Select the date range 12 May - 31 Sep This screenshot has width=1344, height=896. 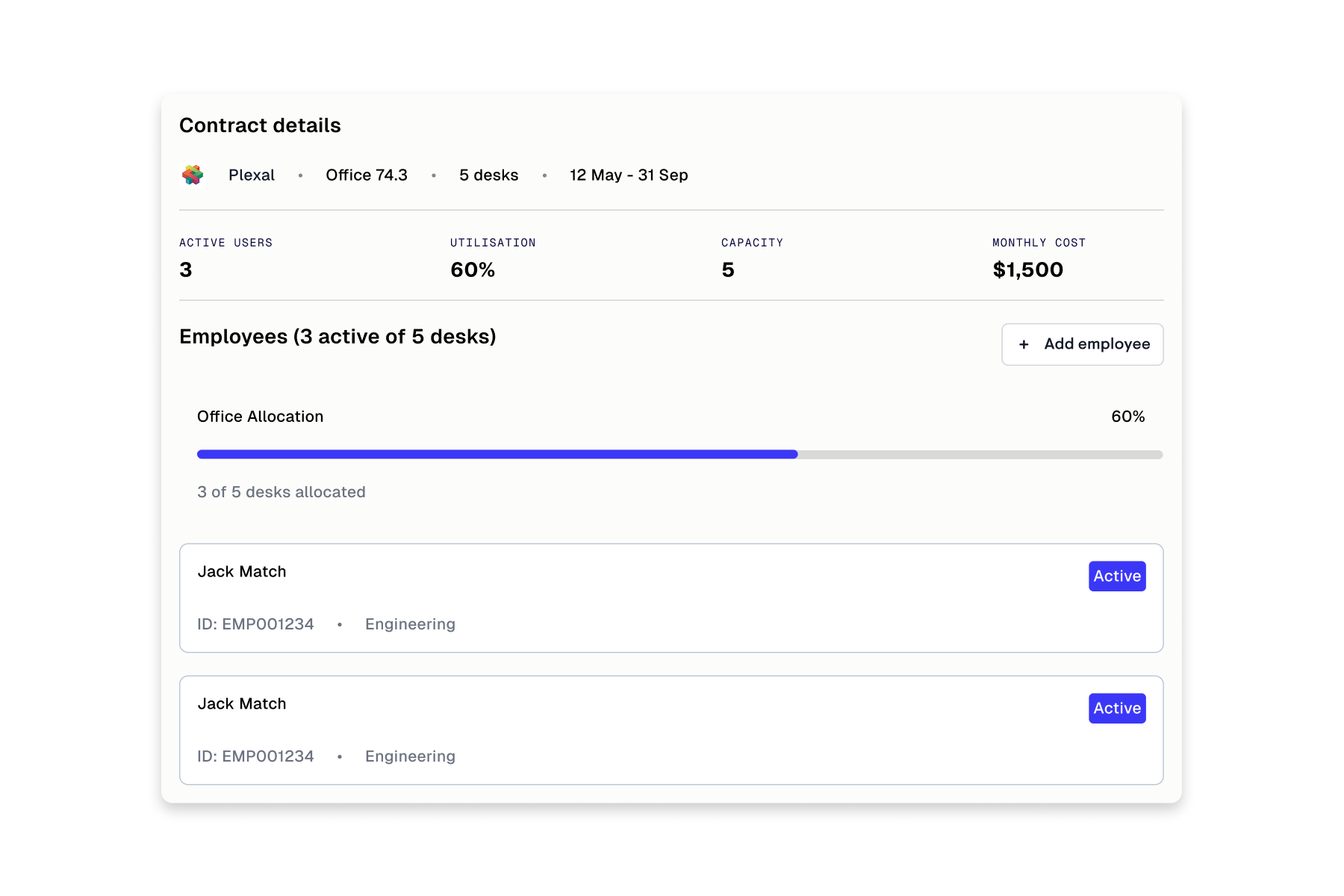coord(629,175)
